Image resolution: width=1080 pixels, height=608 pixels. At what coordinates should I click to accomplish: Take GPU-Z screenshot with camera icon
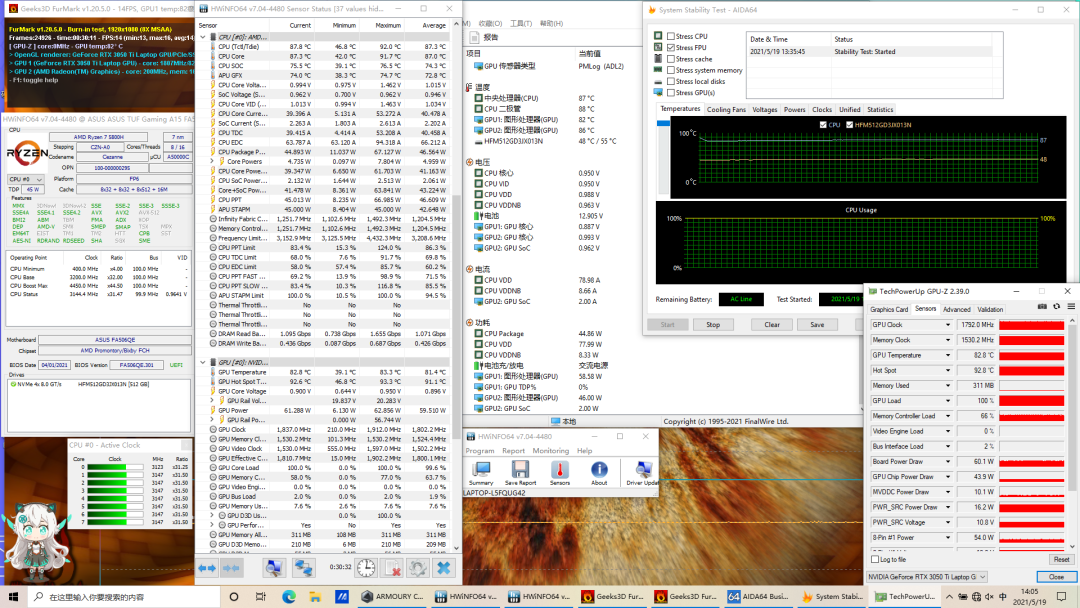(x=1042, y=307)
